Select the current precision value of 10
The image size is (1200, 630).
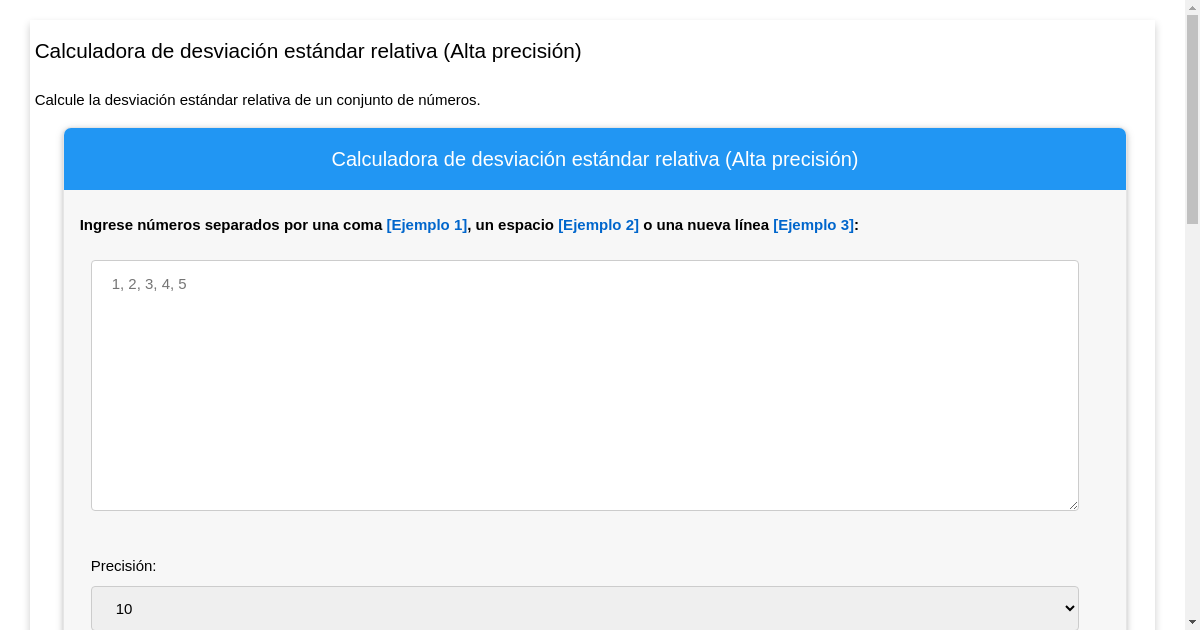click(124, 608)
